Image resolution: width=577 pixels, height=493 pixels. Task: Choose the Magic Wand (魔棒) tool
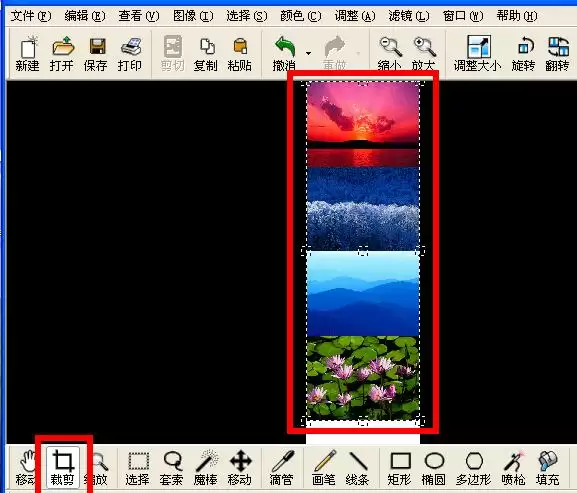point(206,467)
